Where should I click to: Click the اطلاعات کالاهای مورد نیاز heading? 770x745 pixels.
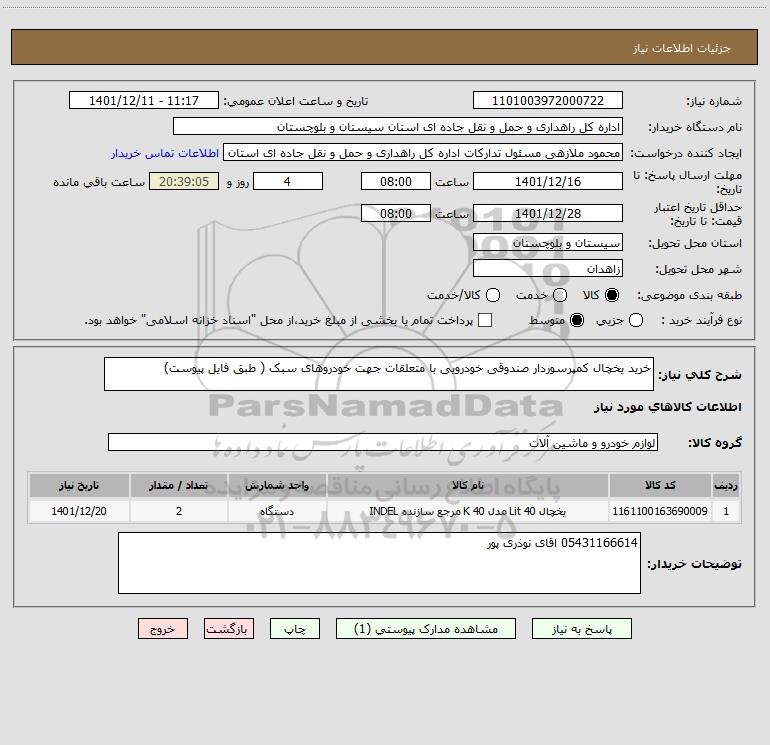point(668,407)
